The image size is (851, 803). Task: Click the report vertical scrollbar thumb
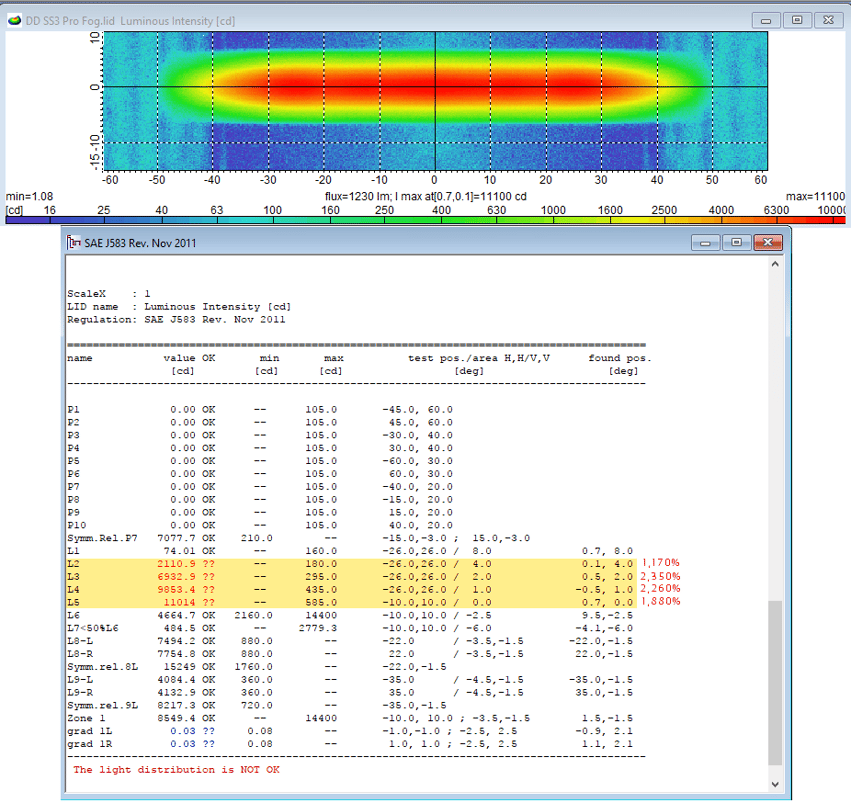click(x=775, y=683)
